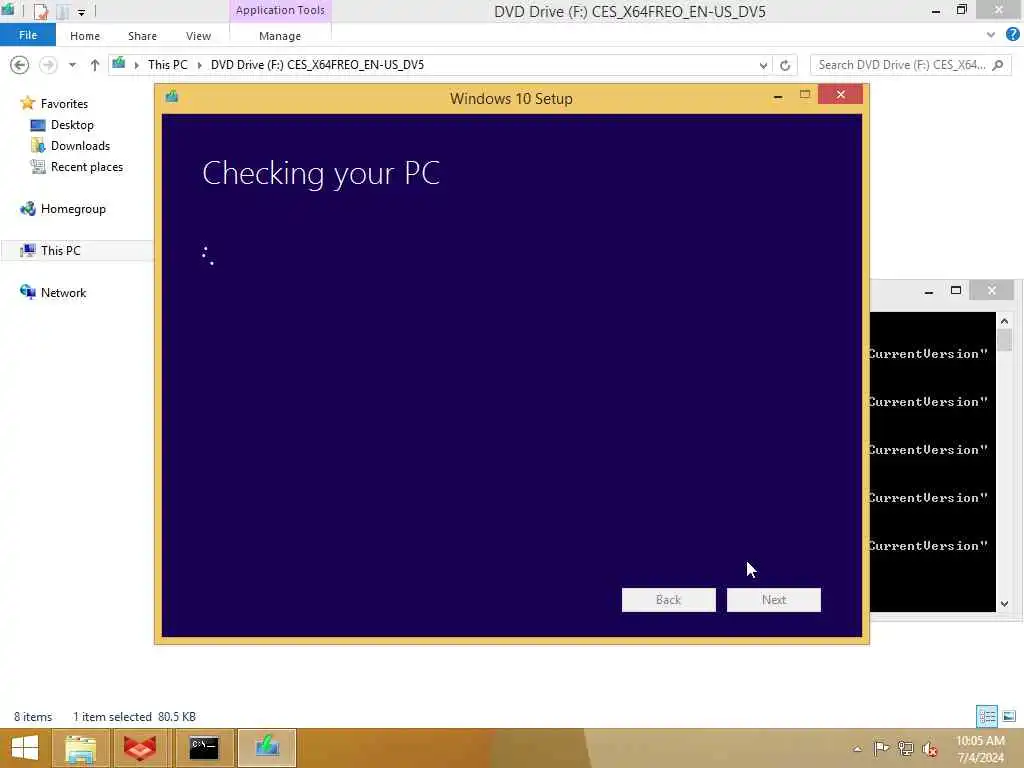The image size is (1024, 768).
Task: Open Recent places in navigation pane
Action: point(86,167)
